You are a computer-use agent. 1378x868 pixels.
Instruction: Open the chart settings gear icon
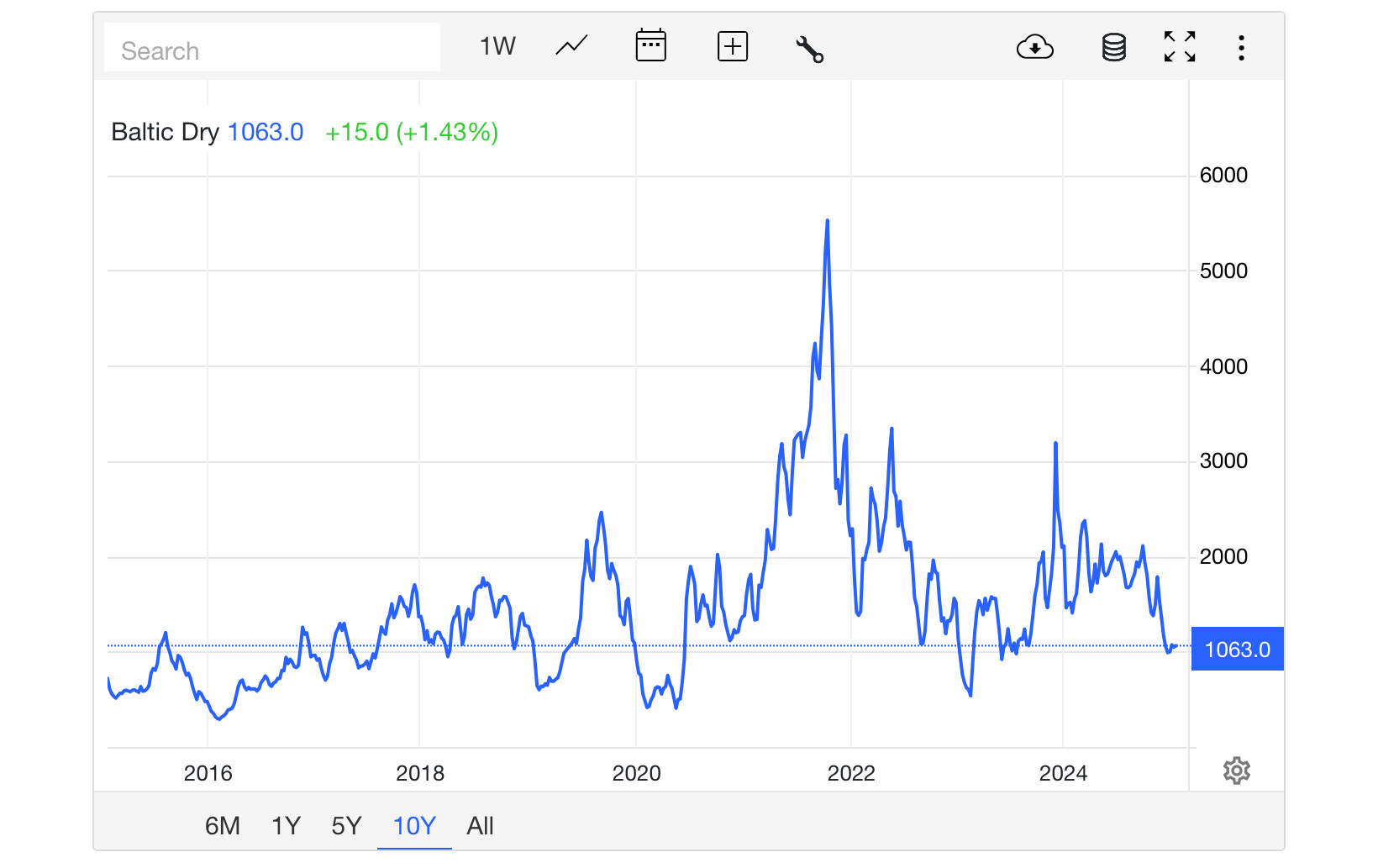tap(1237, 771)
